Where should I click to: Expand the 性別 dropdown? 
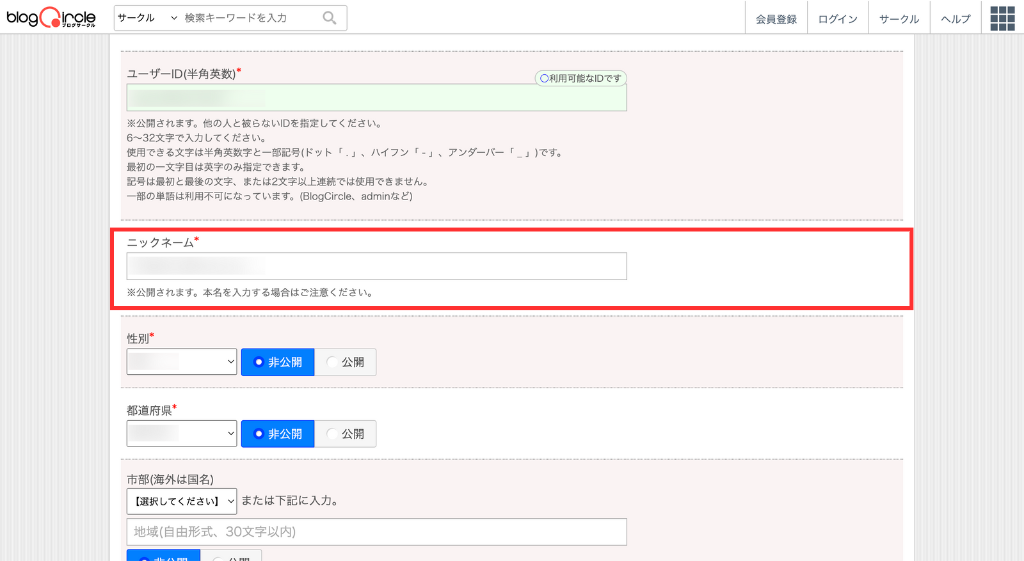[181, 362]
